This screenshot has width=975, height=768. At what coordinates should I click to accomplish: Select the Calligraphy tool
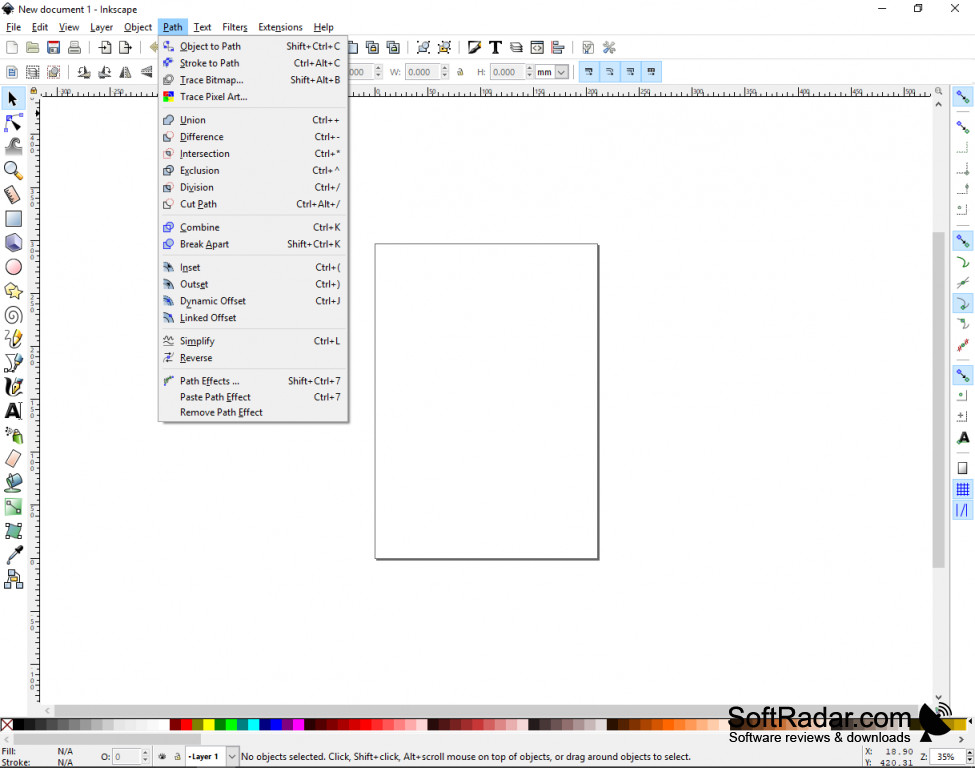point(13,387)
